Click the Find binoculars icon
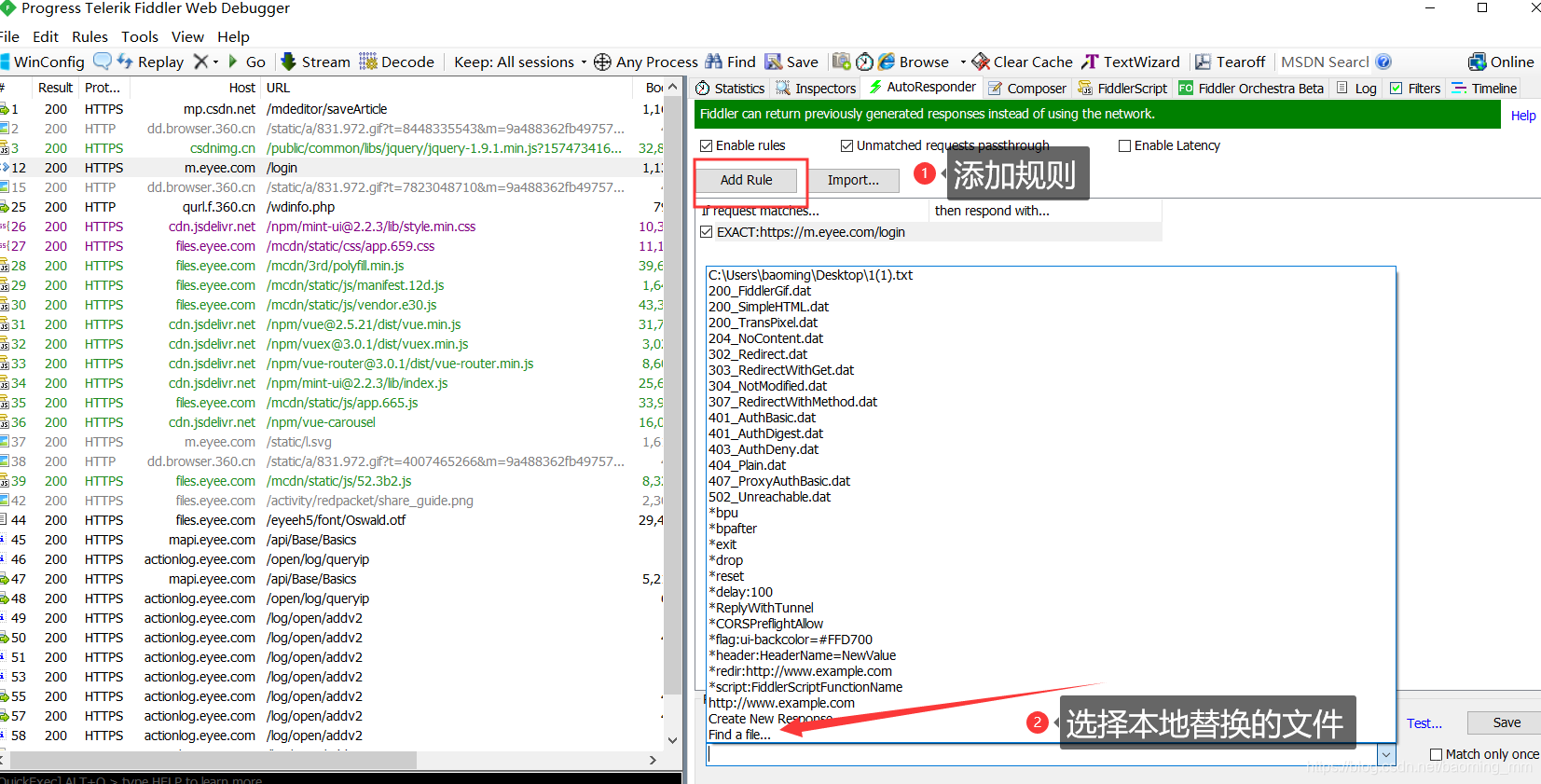Viewport: 1541px width, 784px height. click(x=714, y=62)
